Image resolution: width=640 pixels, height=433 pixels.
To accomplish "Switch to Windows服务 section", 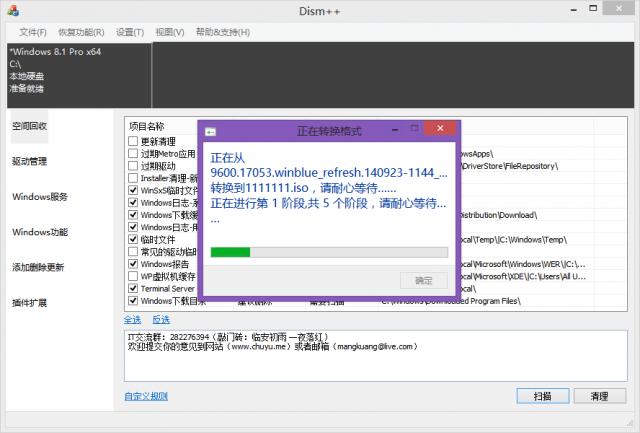I will point(40,197).
